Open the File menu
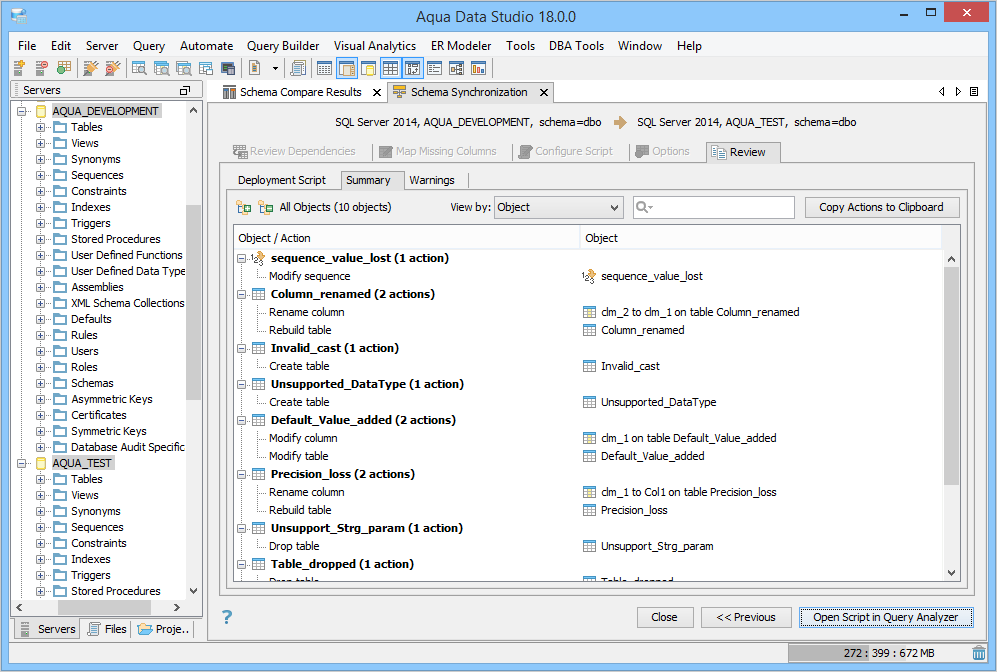The width and height of the screenshot is (997, 672). [x=27, y=46]
